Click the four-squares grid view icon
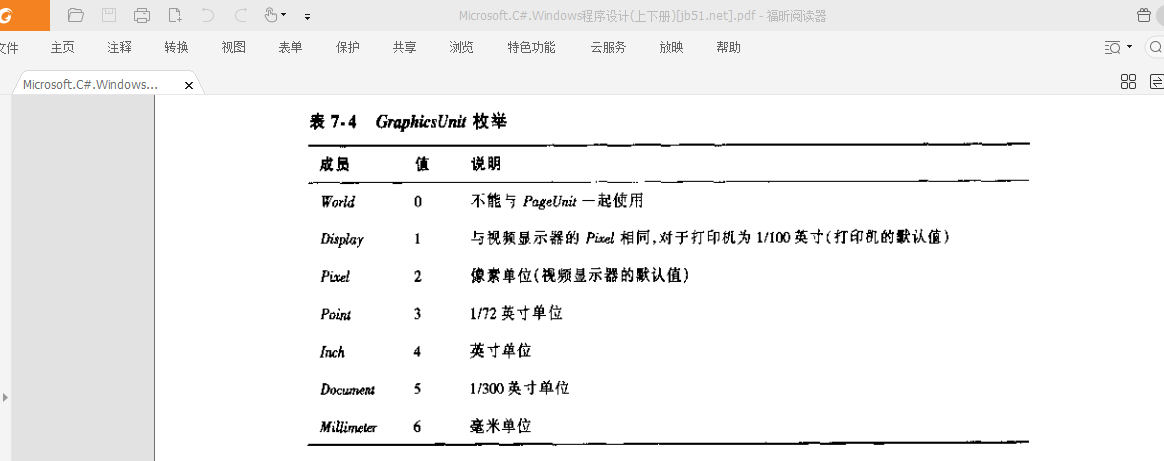 point(1128,82)
